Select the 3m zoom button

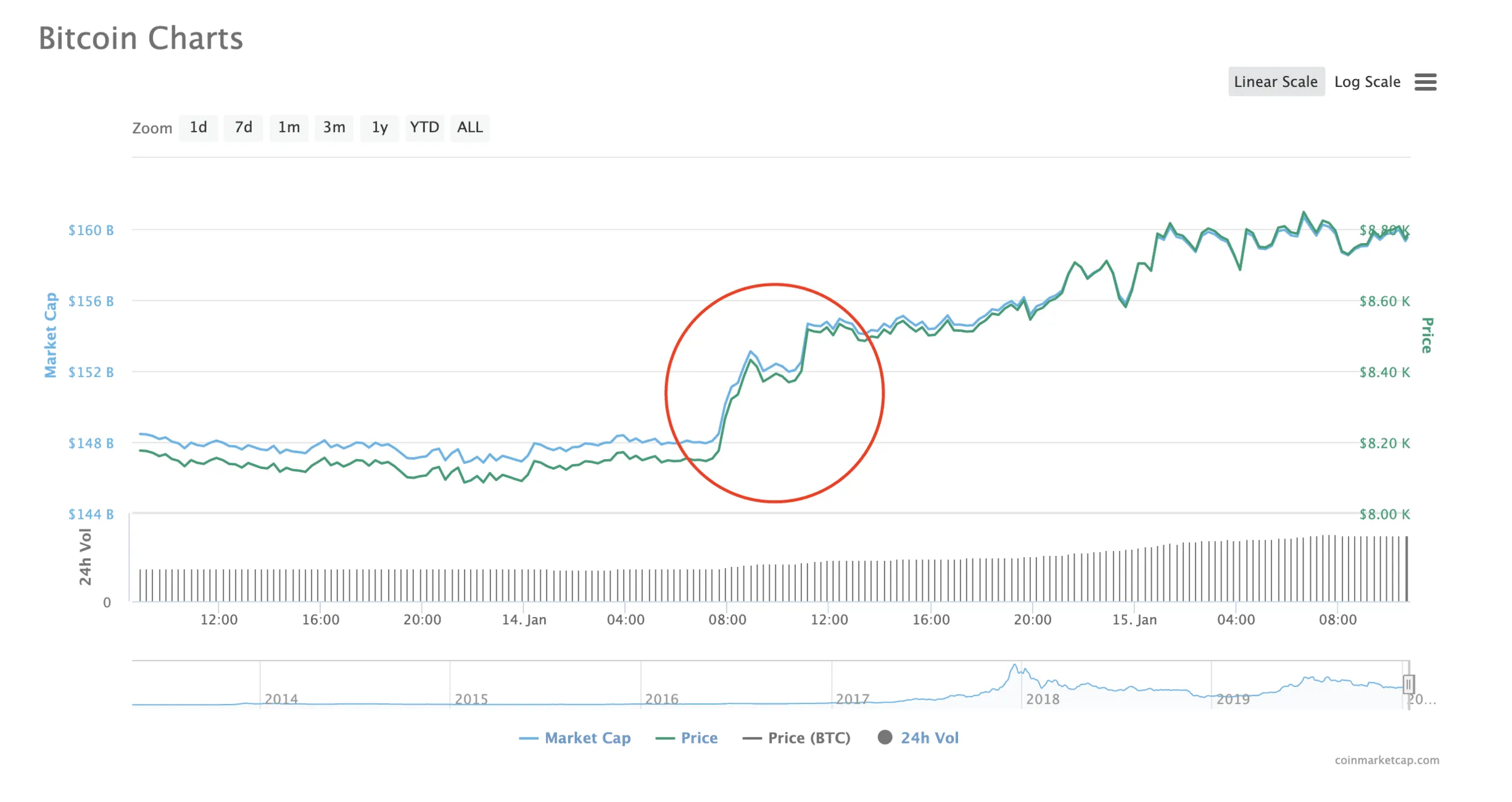[334, 128]
